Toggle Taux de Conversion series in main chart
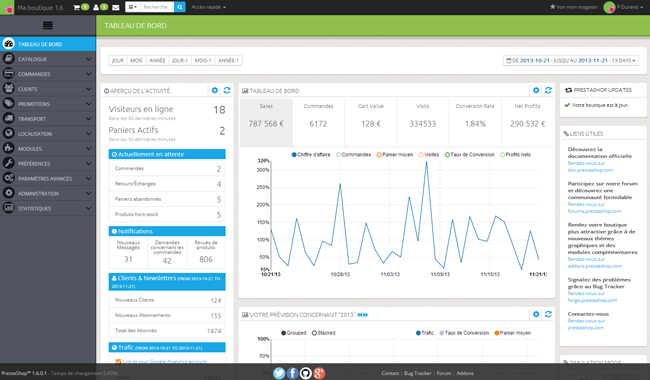This screenshot has height=380, width=650. [470, 155]
